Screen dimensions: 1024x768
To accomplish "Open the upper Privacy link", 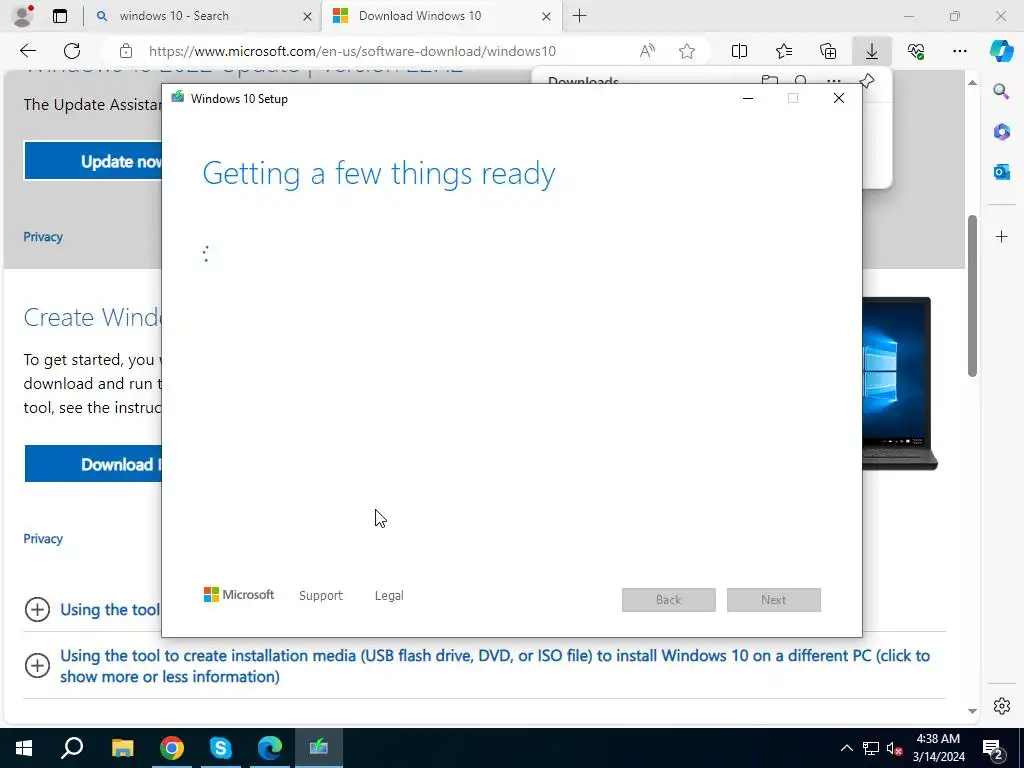I will coord(43,237).
